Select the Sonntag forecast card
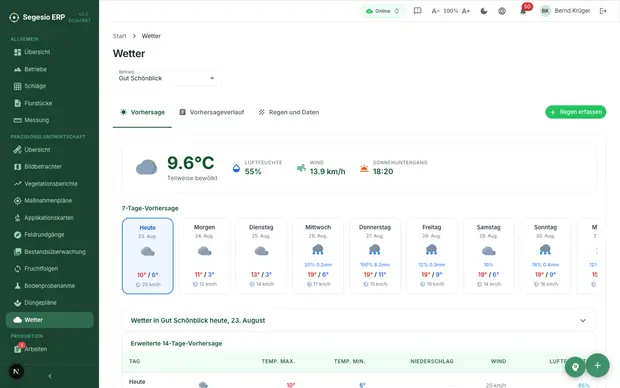The image size is (620, 388). (546, 256)
